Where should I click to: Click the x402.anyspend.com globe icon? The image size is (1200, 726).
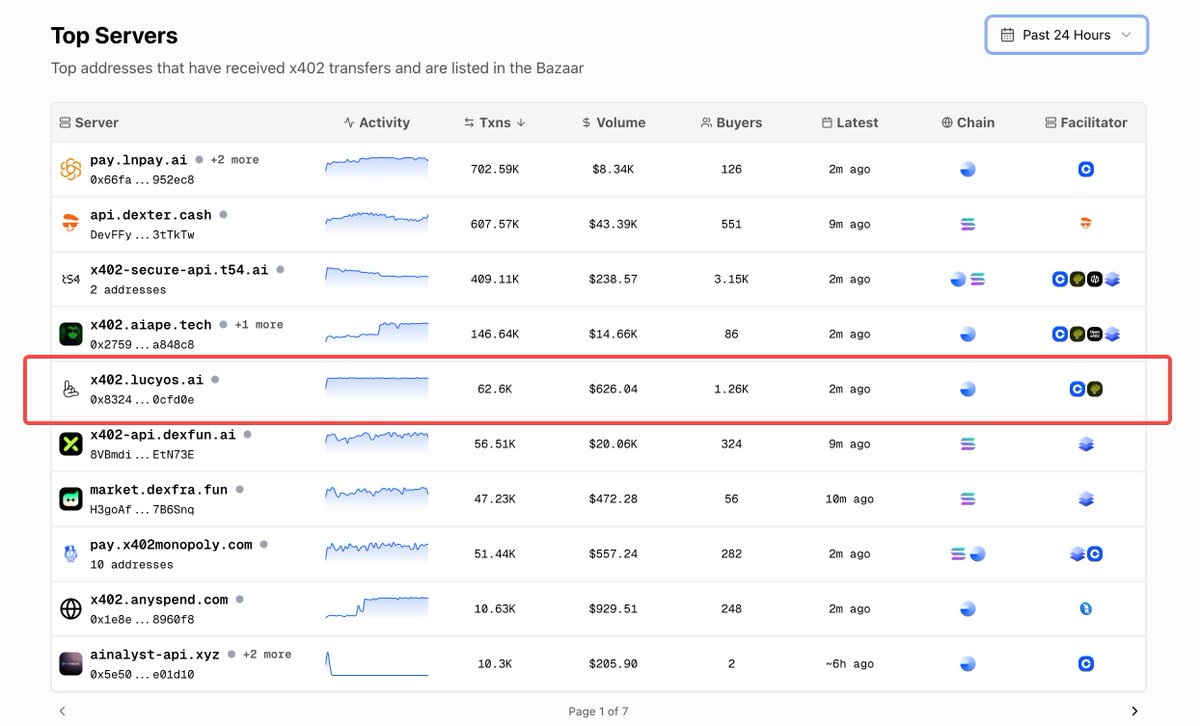(70, 609)
